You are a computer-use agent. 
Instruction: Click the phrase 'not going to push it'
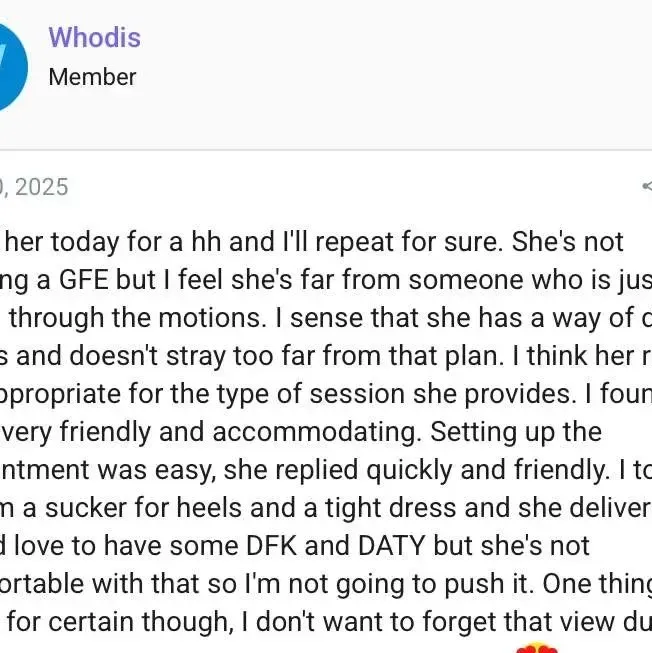coord(411,584)
